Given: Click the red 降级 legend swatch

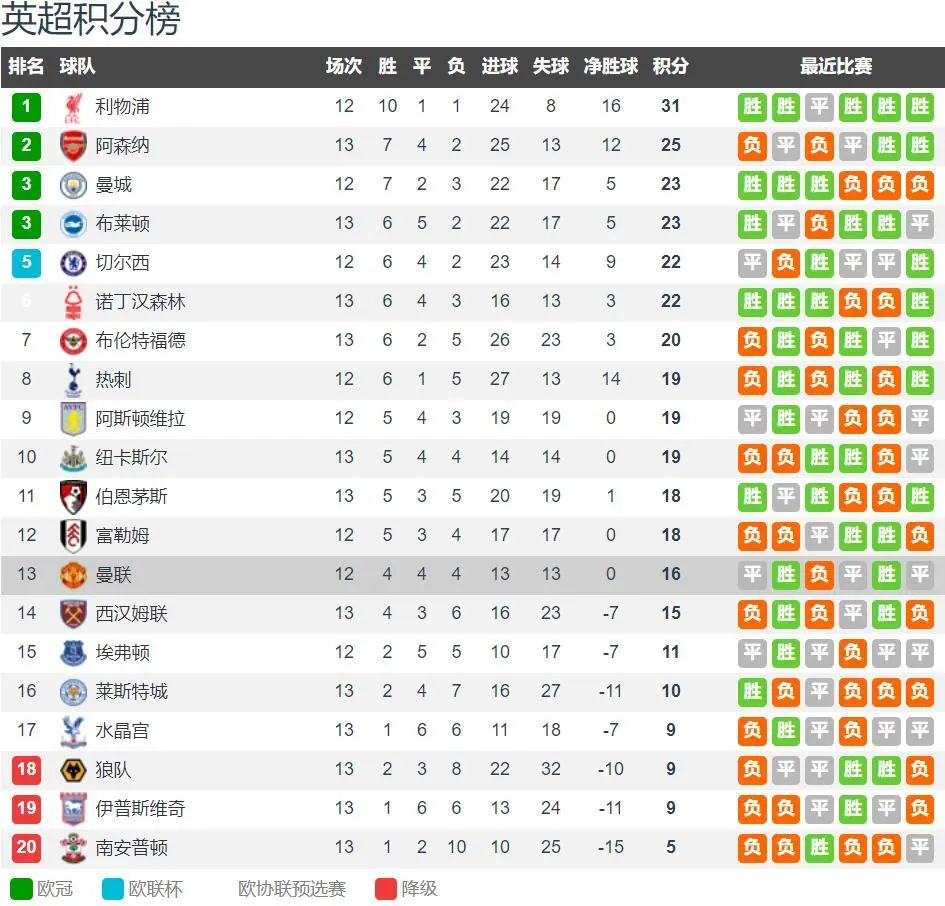Looking at the screenshot, I should [386, 889].
